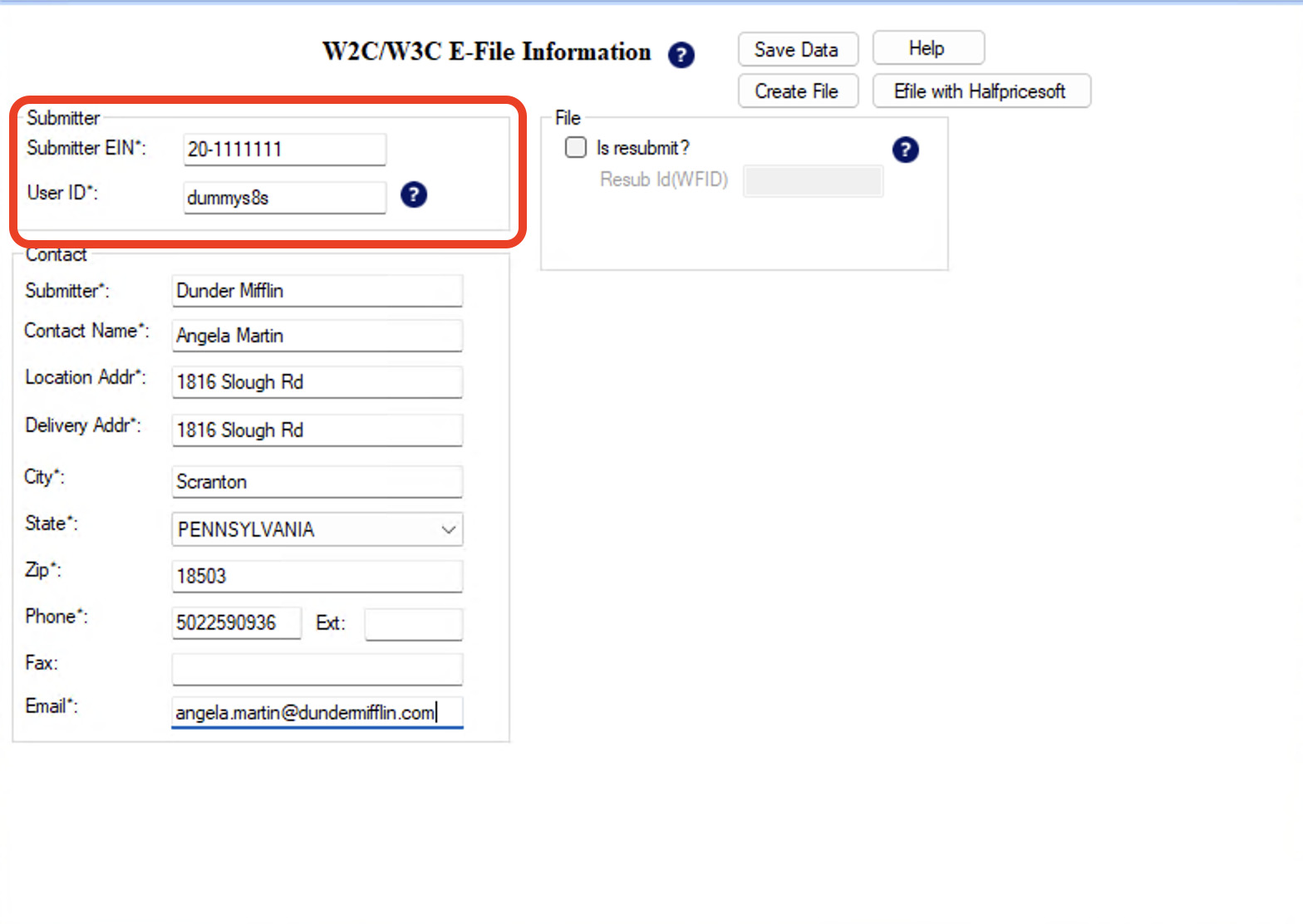1303x924 pixels.
Task: Click the Submitter name field with Dunder Mifflin
Action: [x=317, y=291]
